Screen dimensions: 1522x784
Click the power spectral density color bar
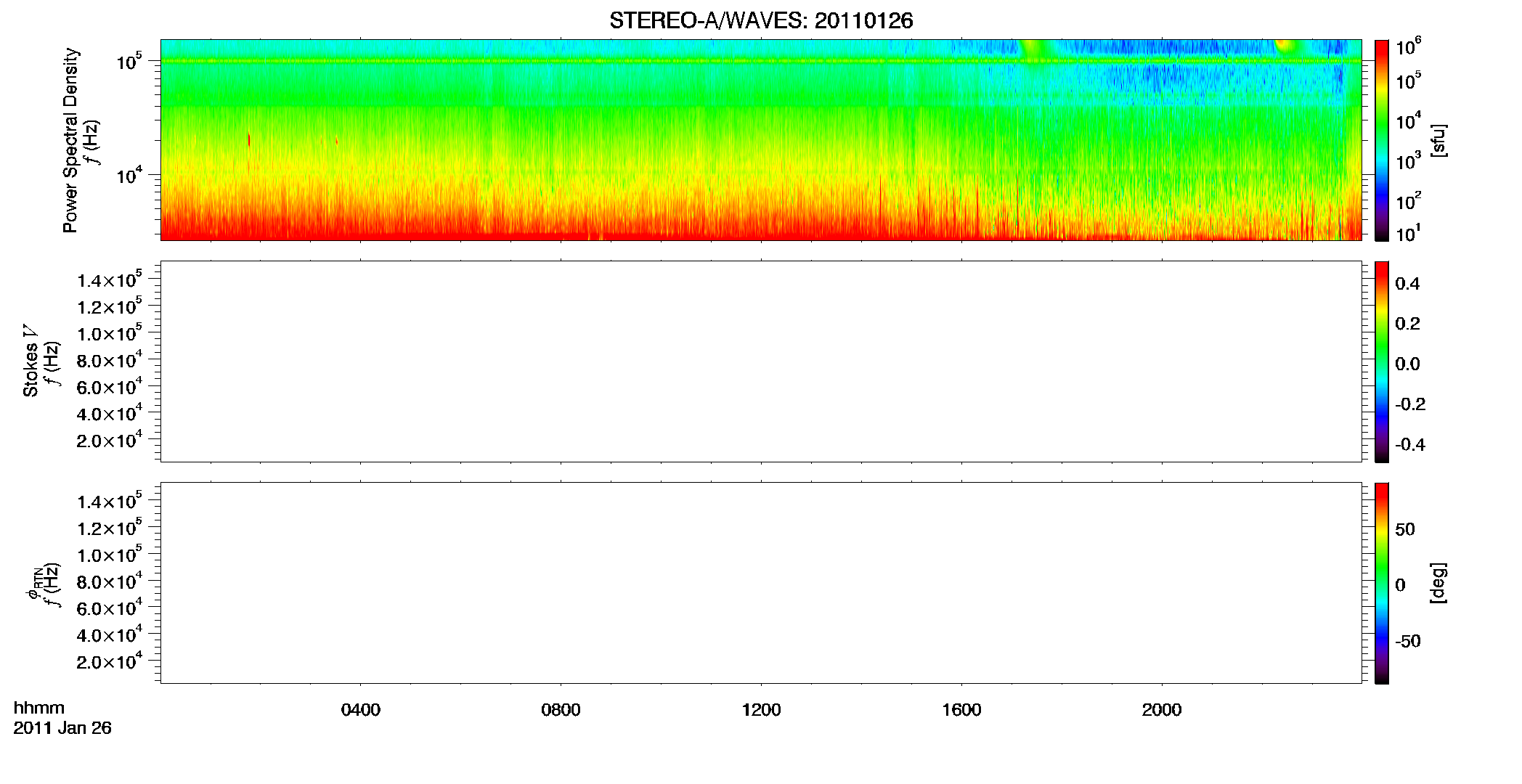click(1382, 140)
